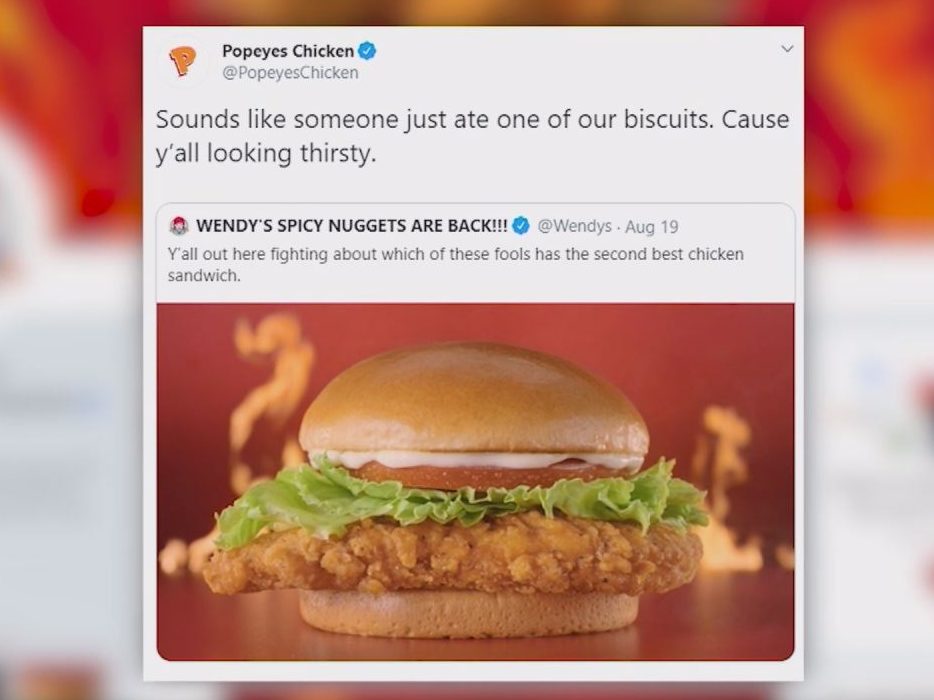
Task: Open Wendy's small avatar in quoted tweet
Action: tap(178, 226)
